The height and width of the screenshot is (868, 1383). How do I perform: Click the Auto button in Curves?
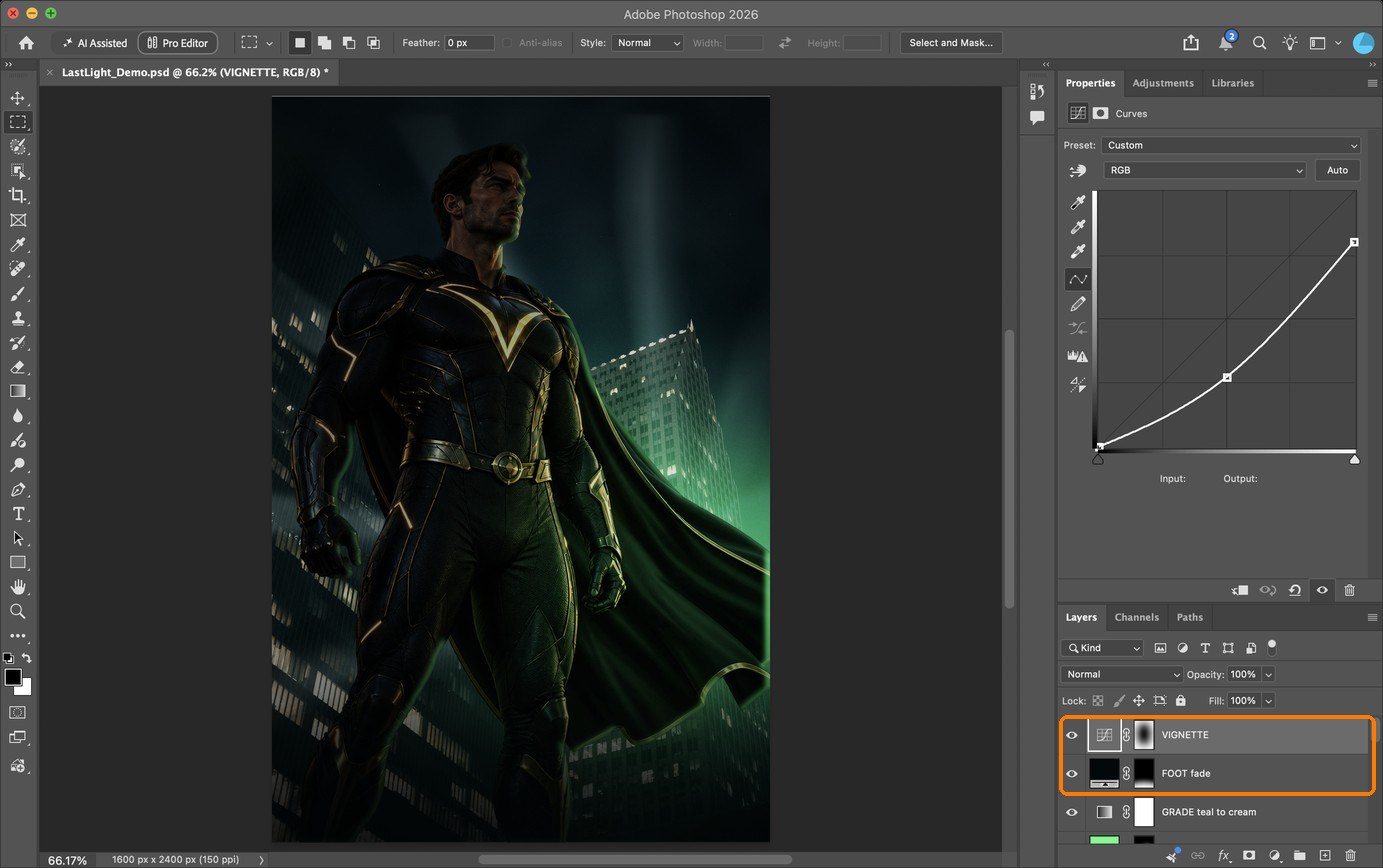(x=1337, y=170)
